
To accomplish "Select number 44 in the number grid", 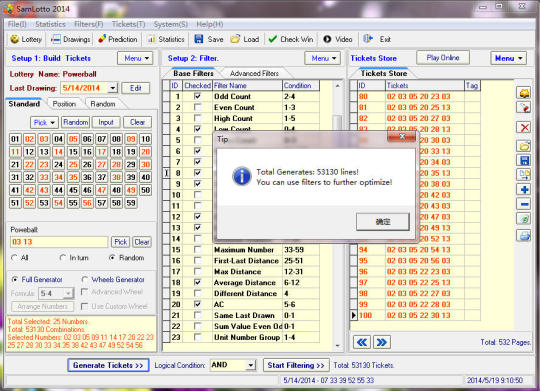I will 59,190.
